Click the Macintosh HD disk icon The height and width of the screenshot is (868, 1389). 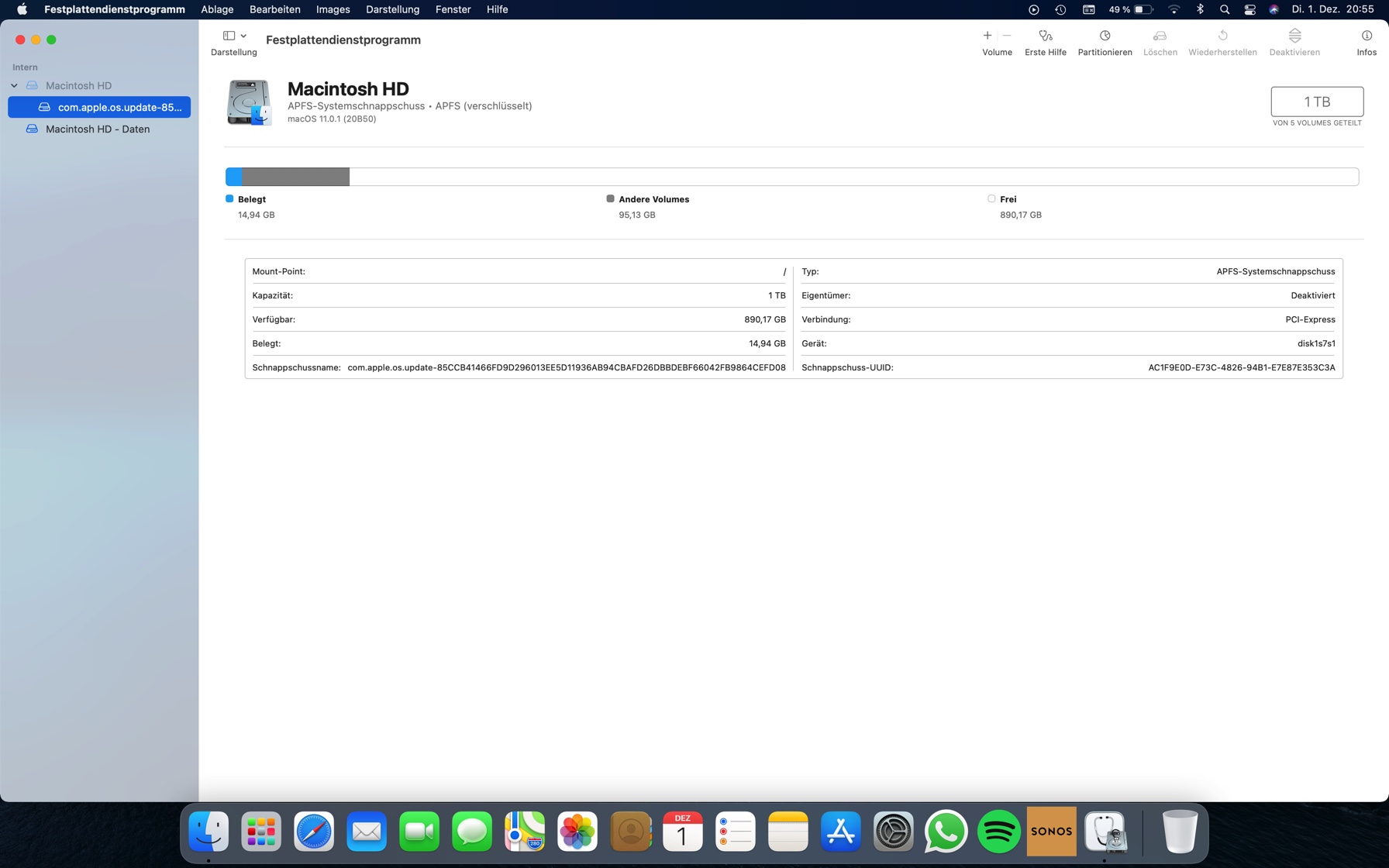click(x=249, y=102)
